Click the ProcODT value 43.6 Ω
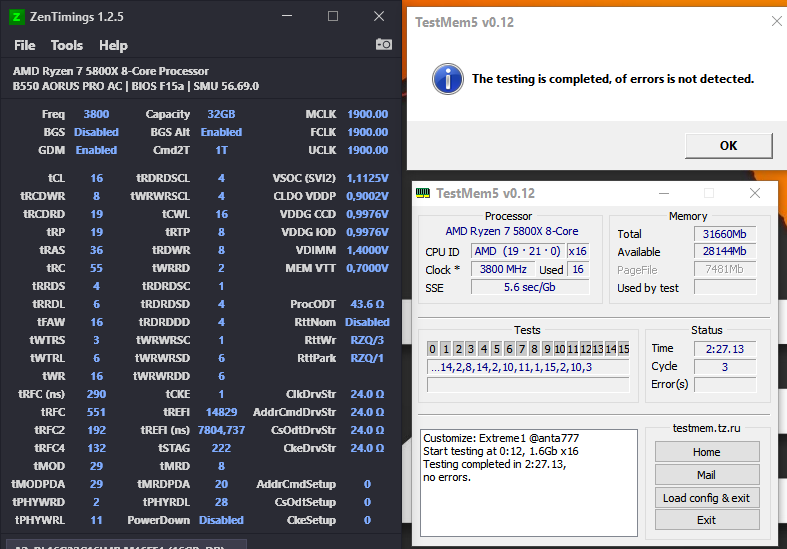The image size is (787, 549). point(367,305)
